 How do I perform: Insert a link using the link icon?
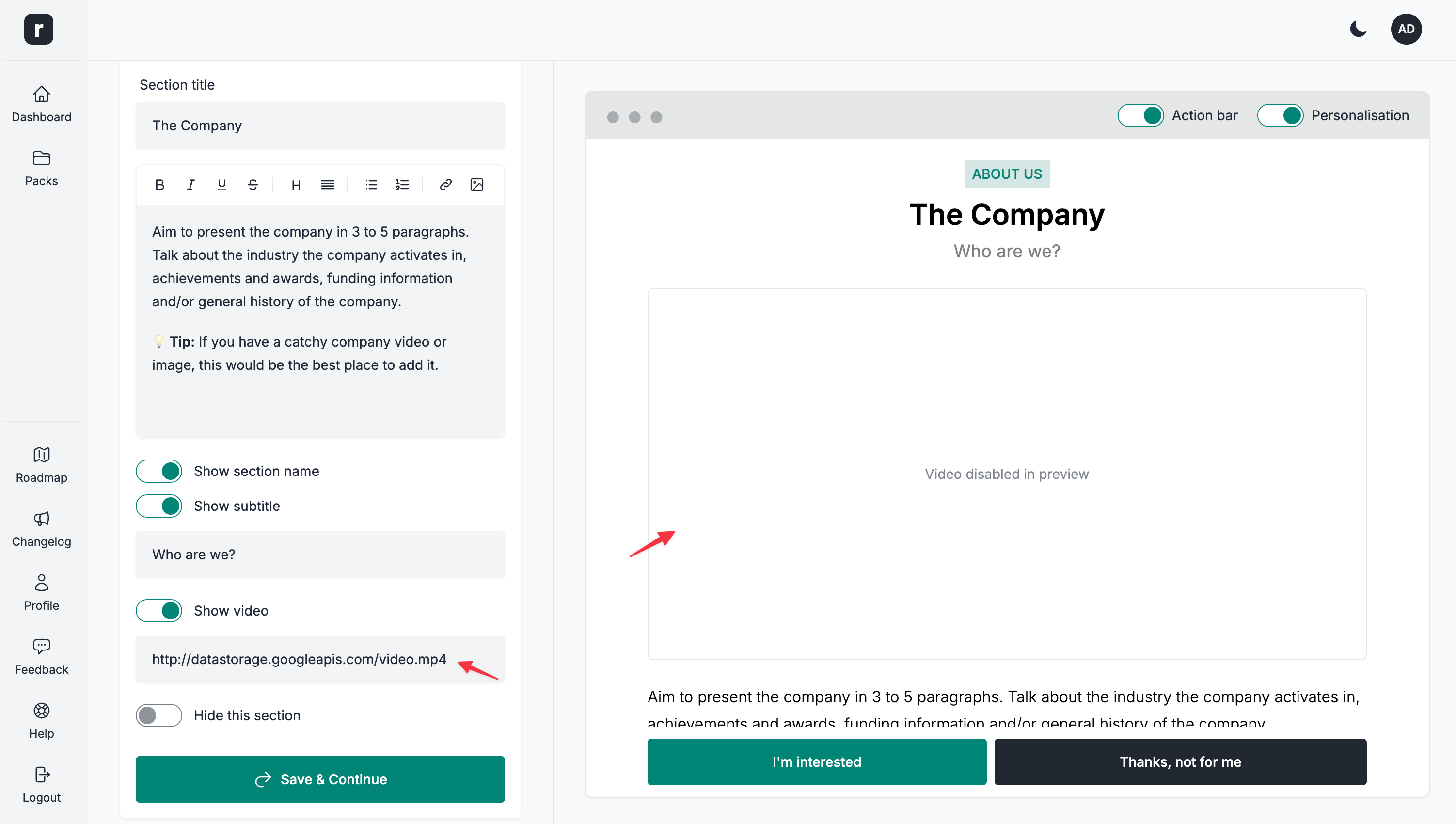(x=445, y=185)
